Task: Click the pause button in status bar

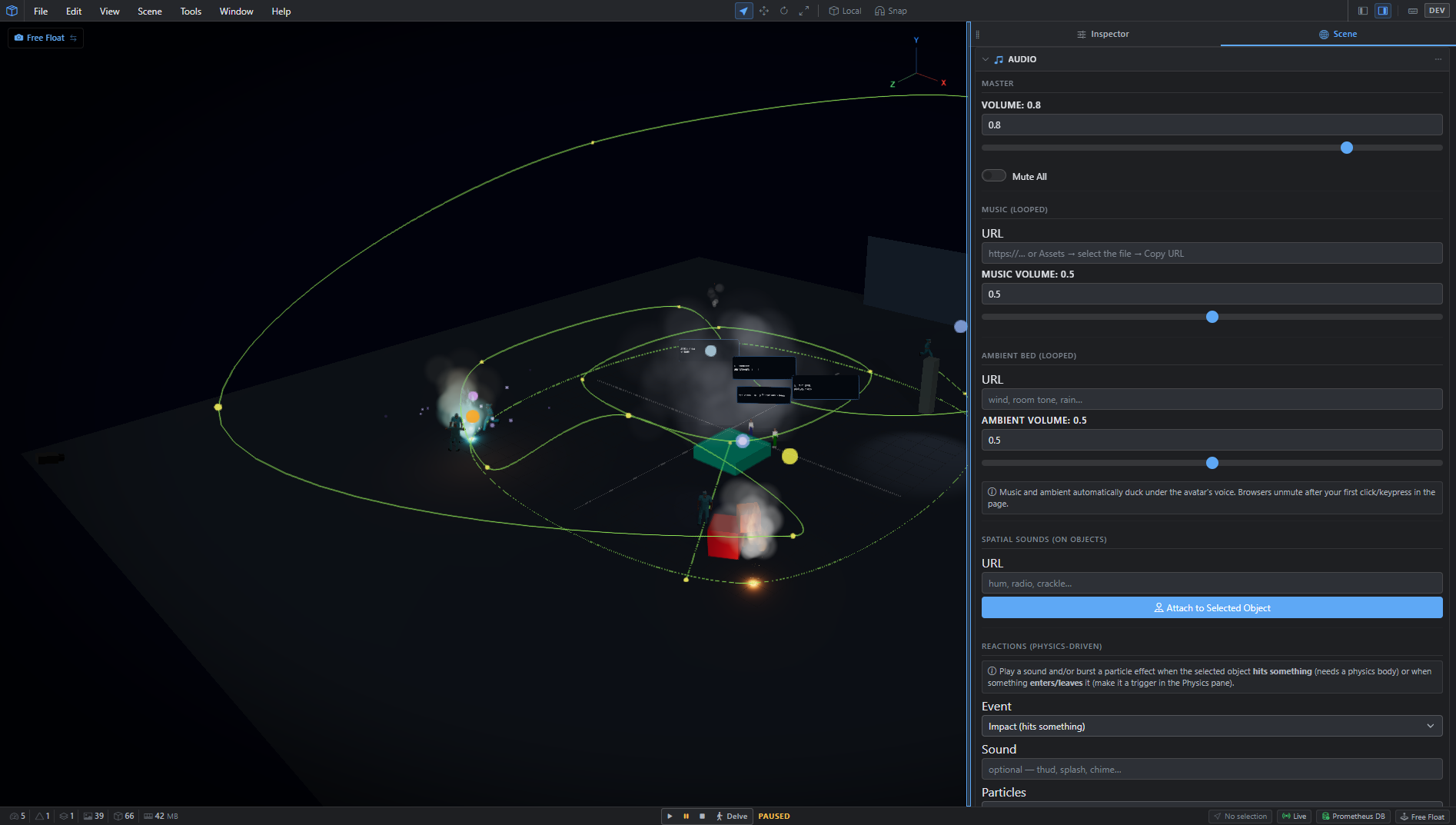Action: [686, 817]
